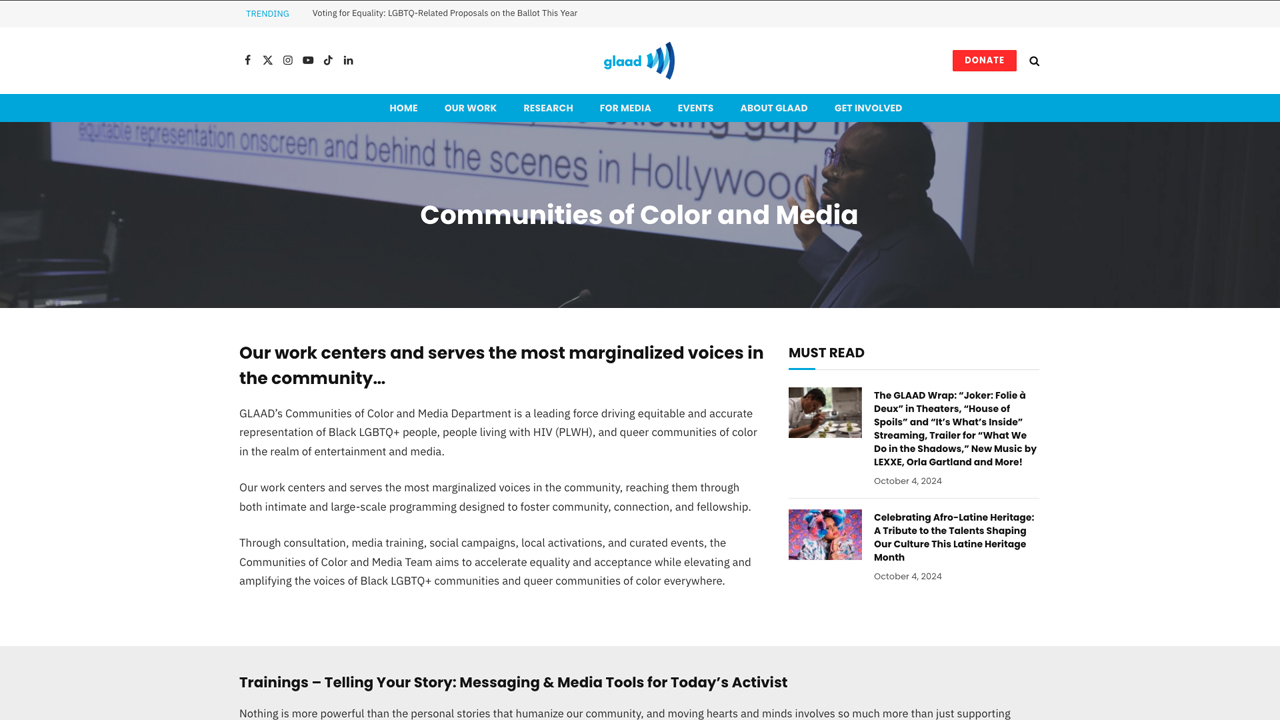Screen dimensions: 1280x720
Task: Open The GLAAD Wrap Joker article link
Action: click(x=955, y=429)
